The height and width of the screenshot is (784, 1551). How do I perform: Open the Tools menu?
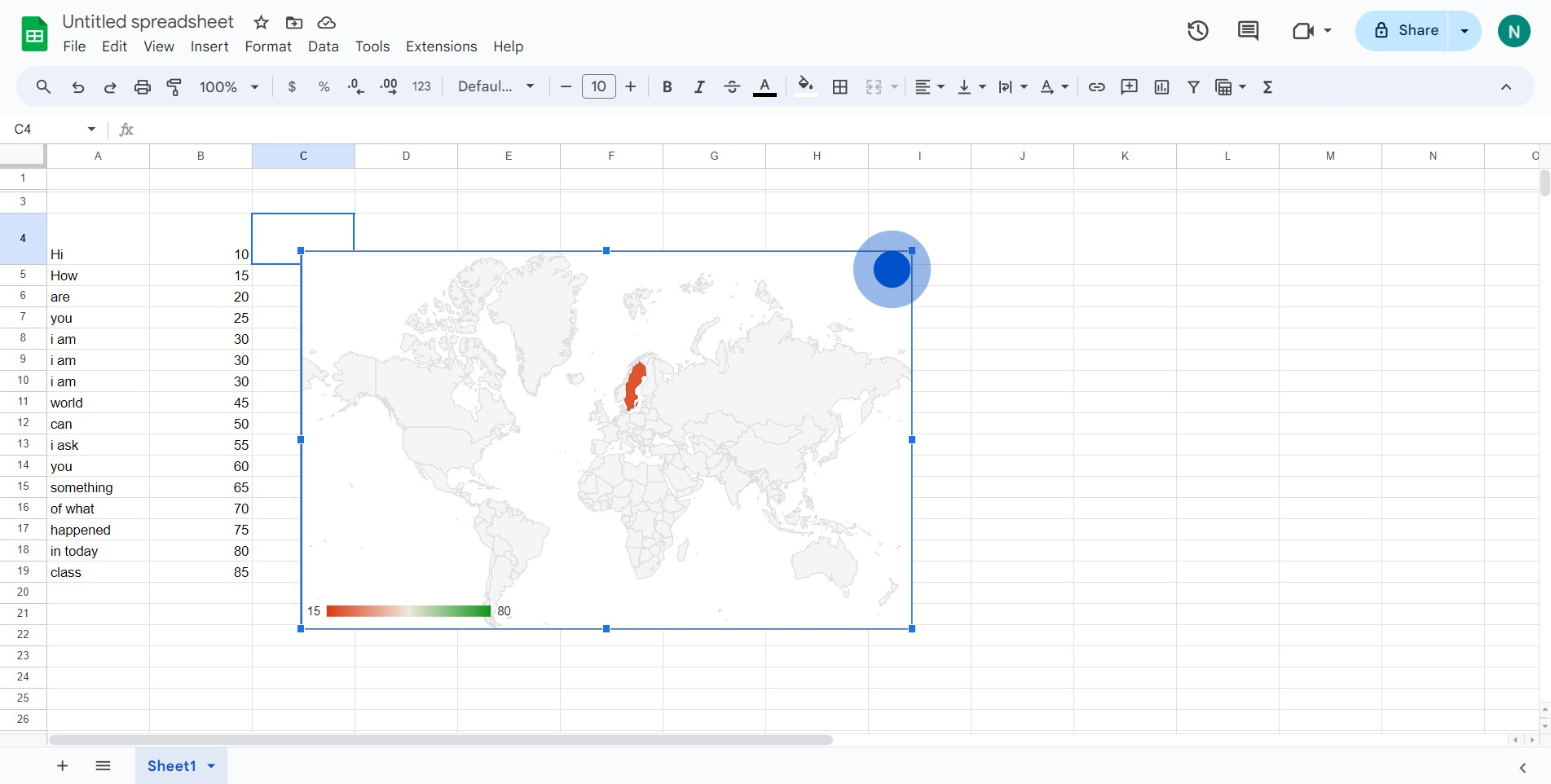[x=372, y=46]
